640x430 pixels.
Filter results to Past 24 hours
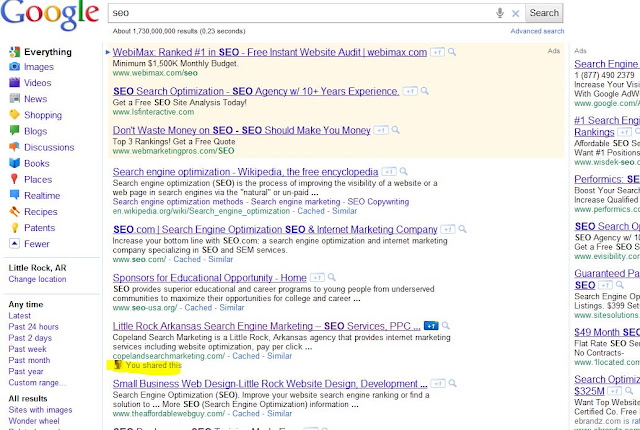tap(33, 327)
